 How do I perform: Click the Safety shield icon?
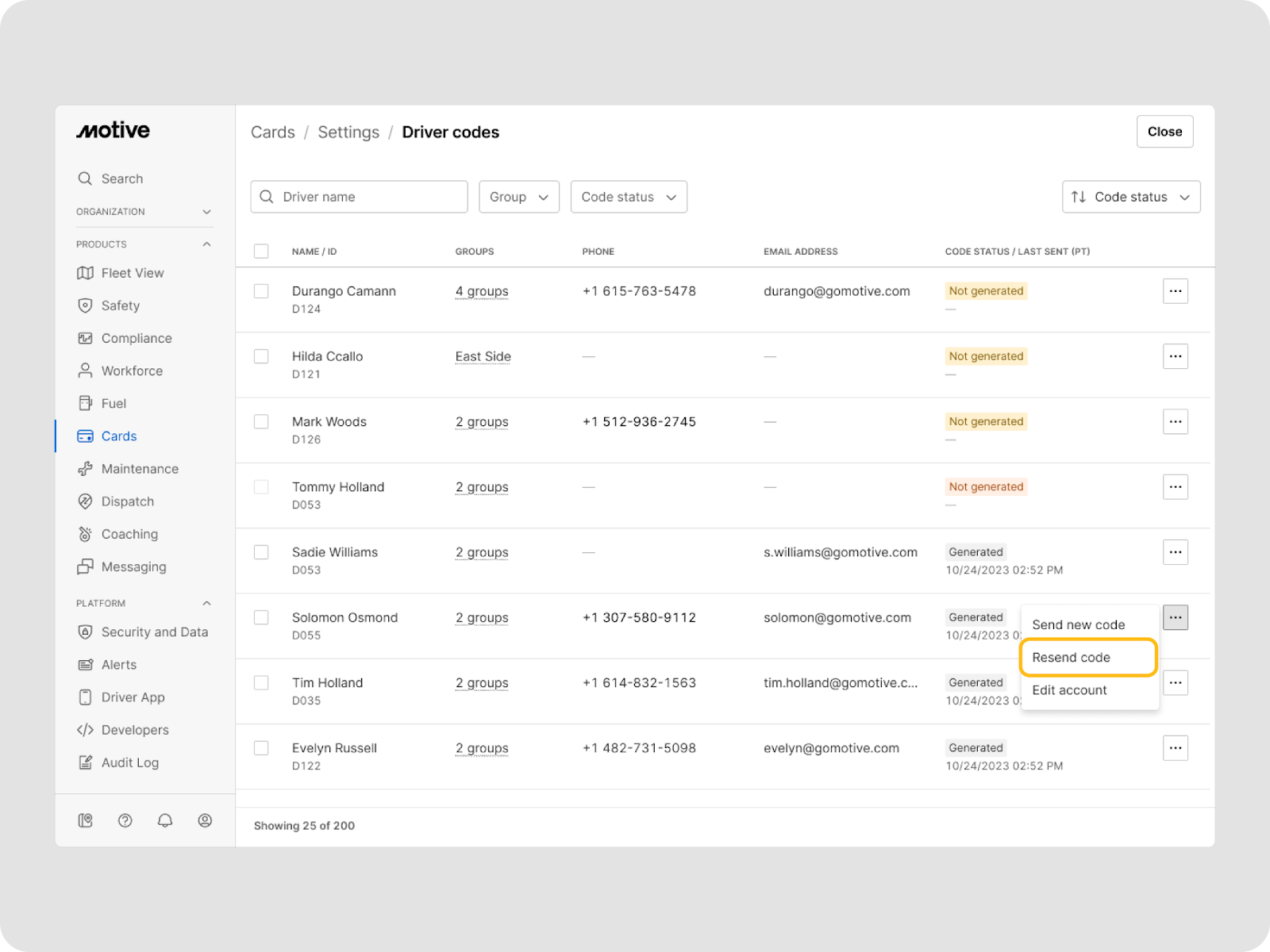point(85,305)
